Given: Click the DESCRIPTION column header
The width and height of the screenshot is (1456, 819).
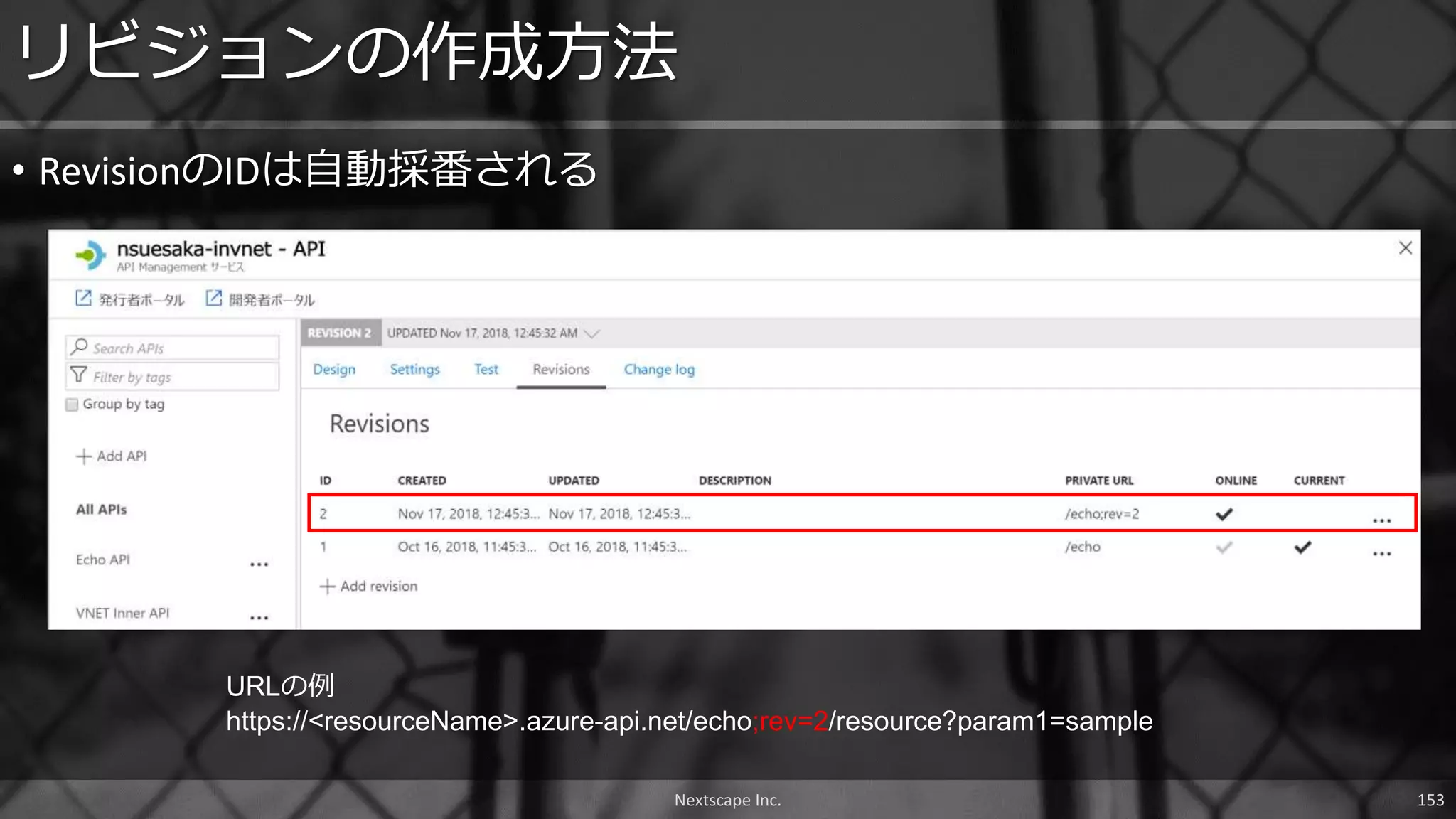Looking at the screenshot, I should (x=735, y=481).
